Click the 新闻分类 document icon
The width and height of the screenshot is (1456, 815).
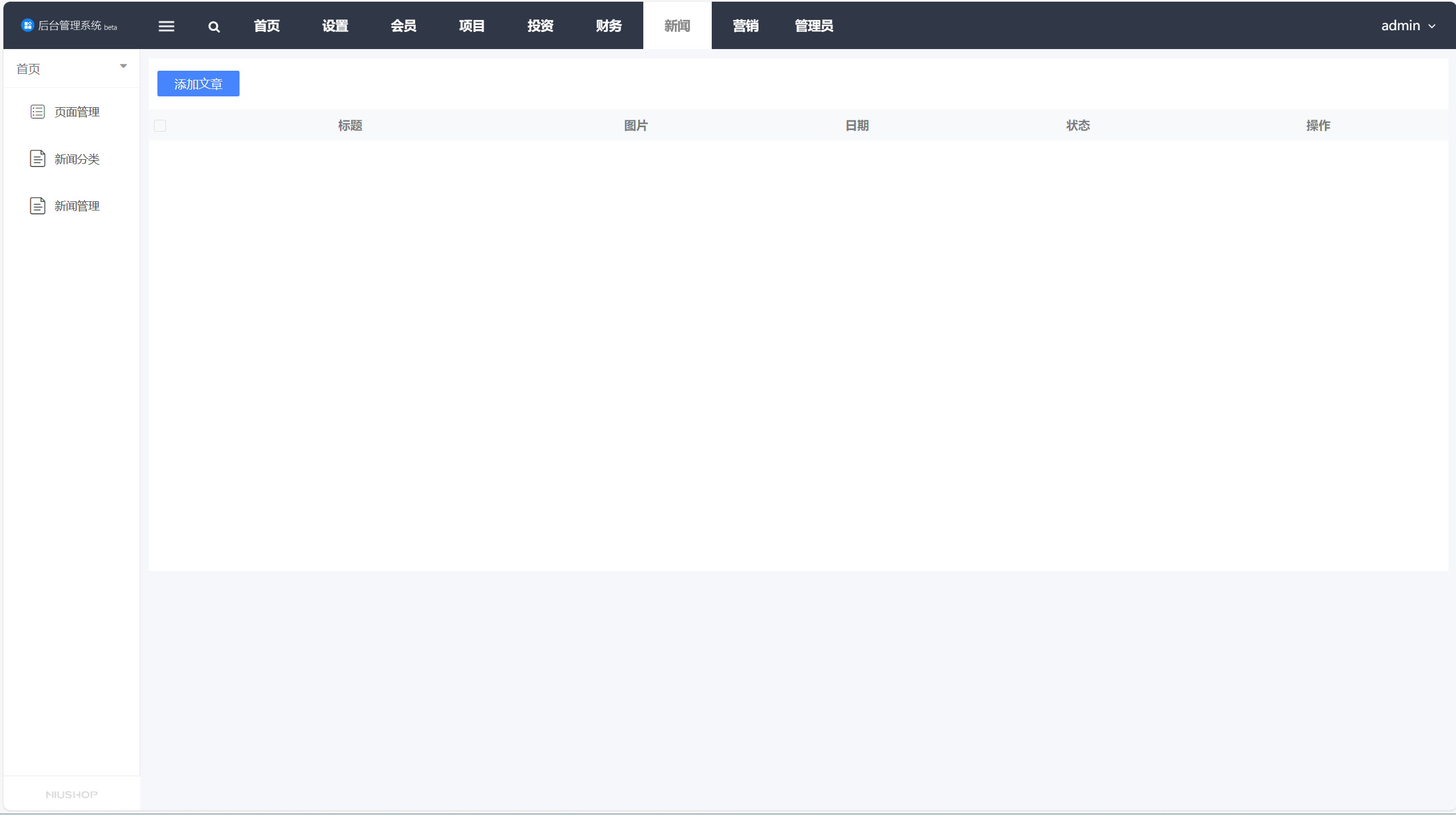click(38, 159)
